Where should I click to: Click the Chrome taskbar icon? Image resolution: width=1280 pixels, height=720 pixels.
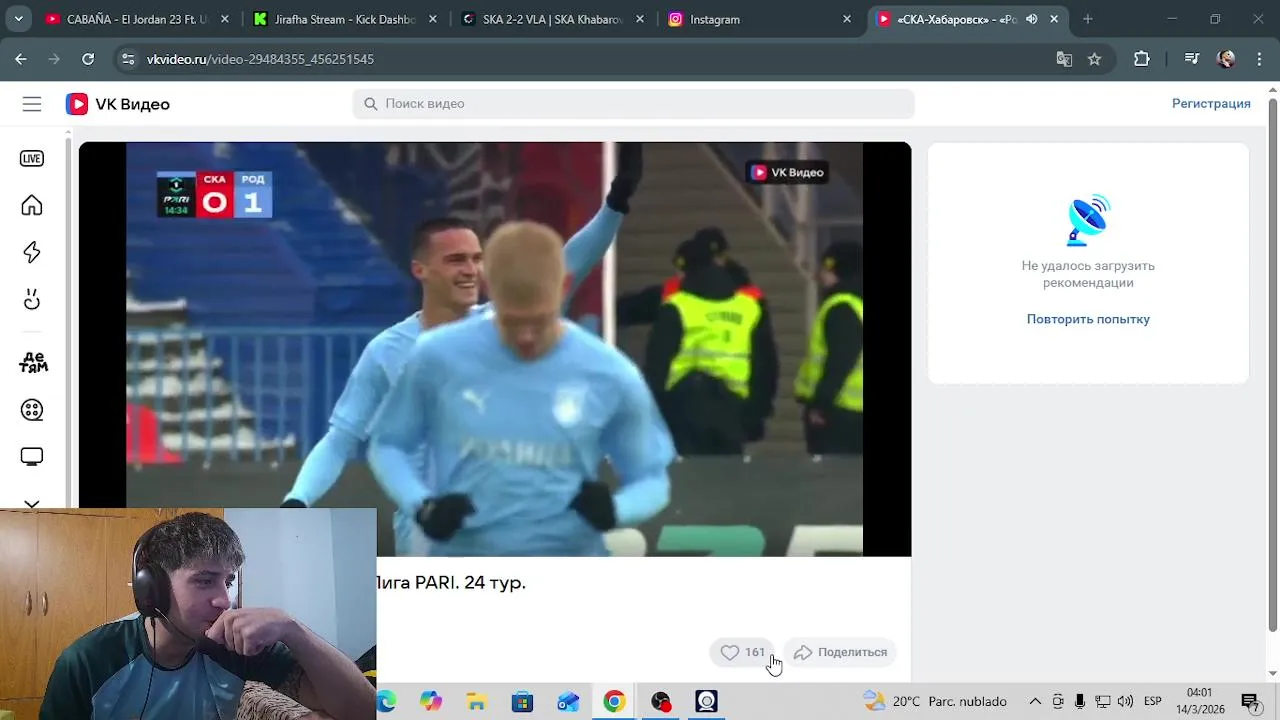pyautogui.click(x=614, y=701)
